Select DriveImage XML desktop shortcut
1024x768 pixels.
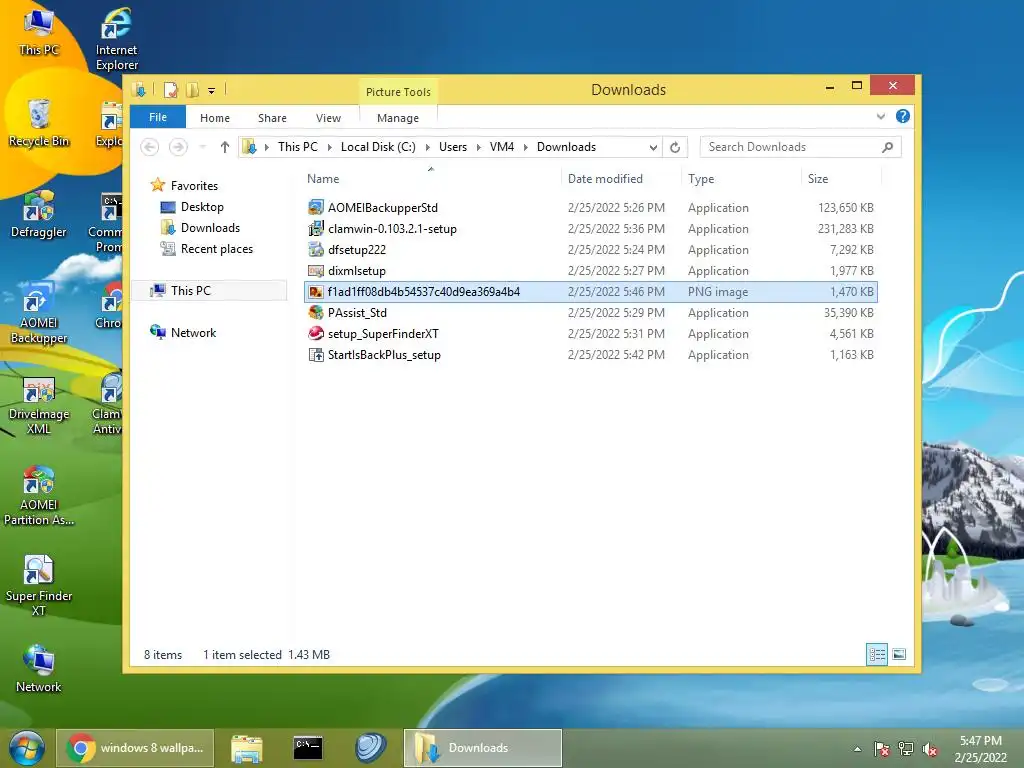[39, 405]
